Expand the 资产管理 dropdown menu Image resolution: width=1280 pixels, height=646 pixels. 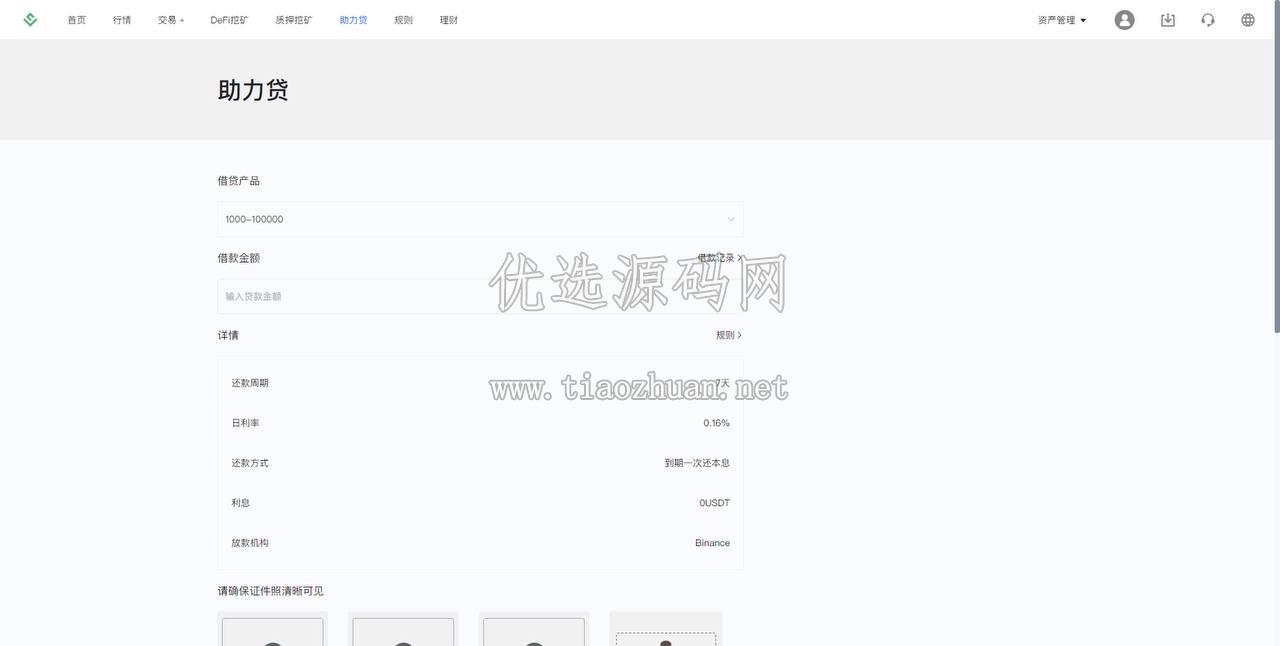click(1062, 20)
